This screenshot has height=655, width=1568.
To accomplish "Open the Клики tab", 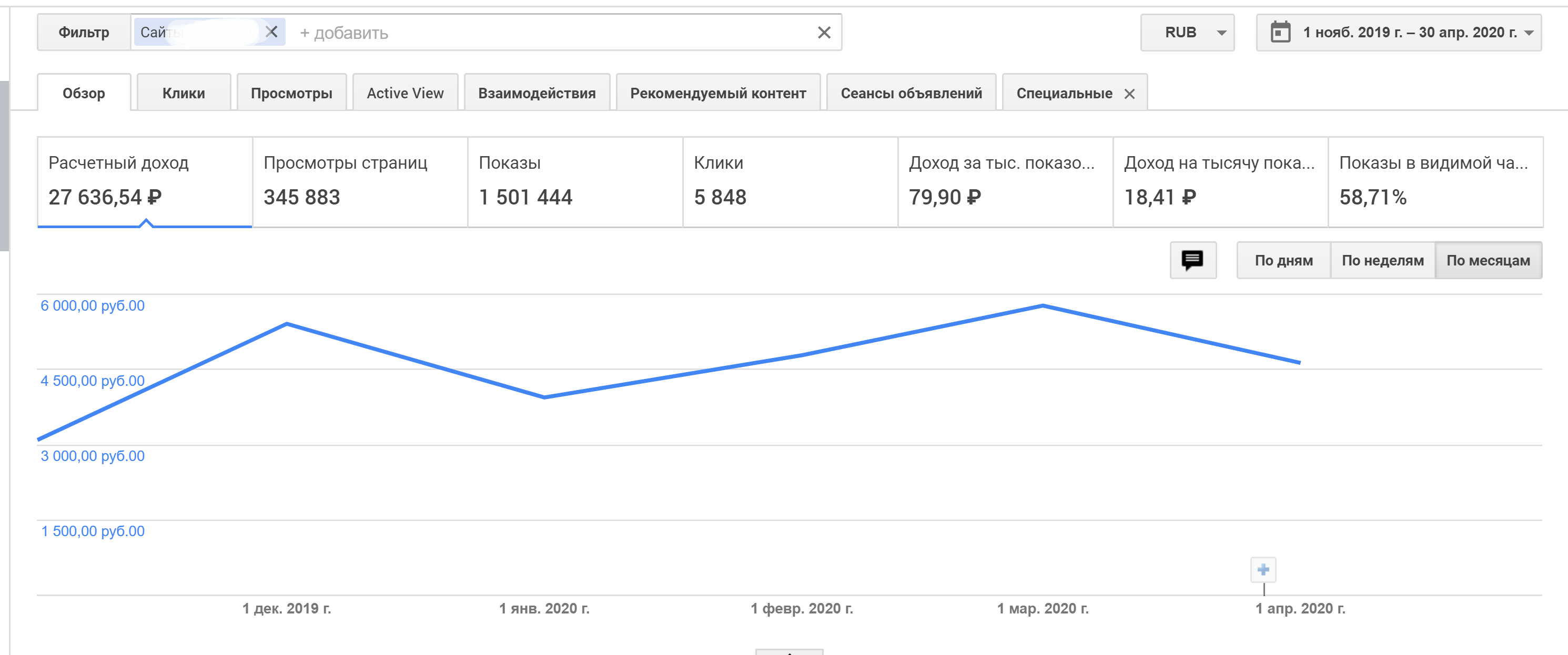I will pos(183,94).
